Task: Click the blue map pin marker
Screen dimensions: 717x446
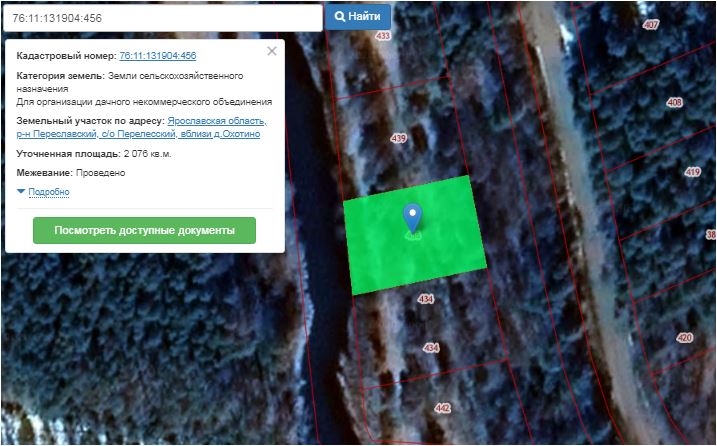Action: (412, 218)
